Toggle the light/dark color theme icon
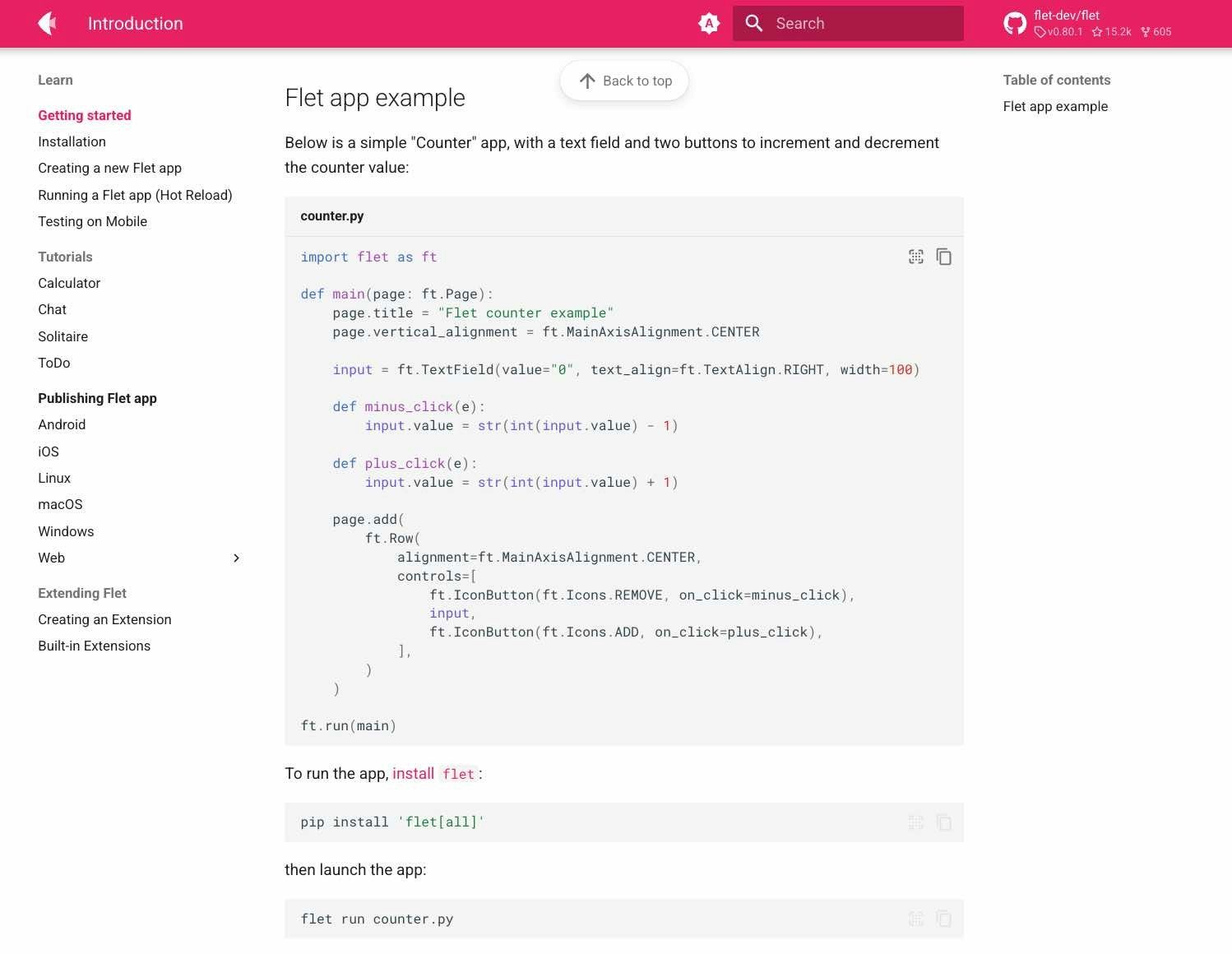This screenshot has height=954, width=1232. (709, 23)
